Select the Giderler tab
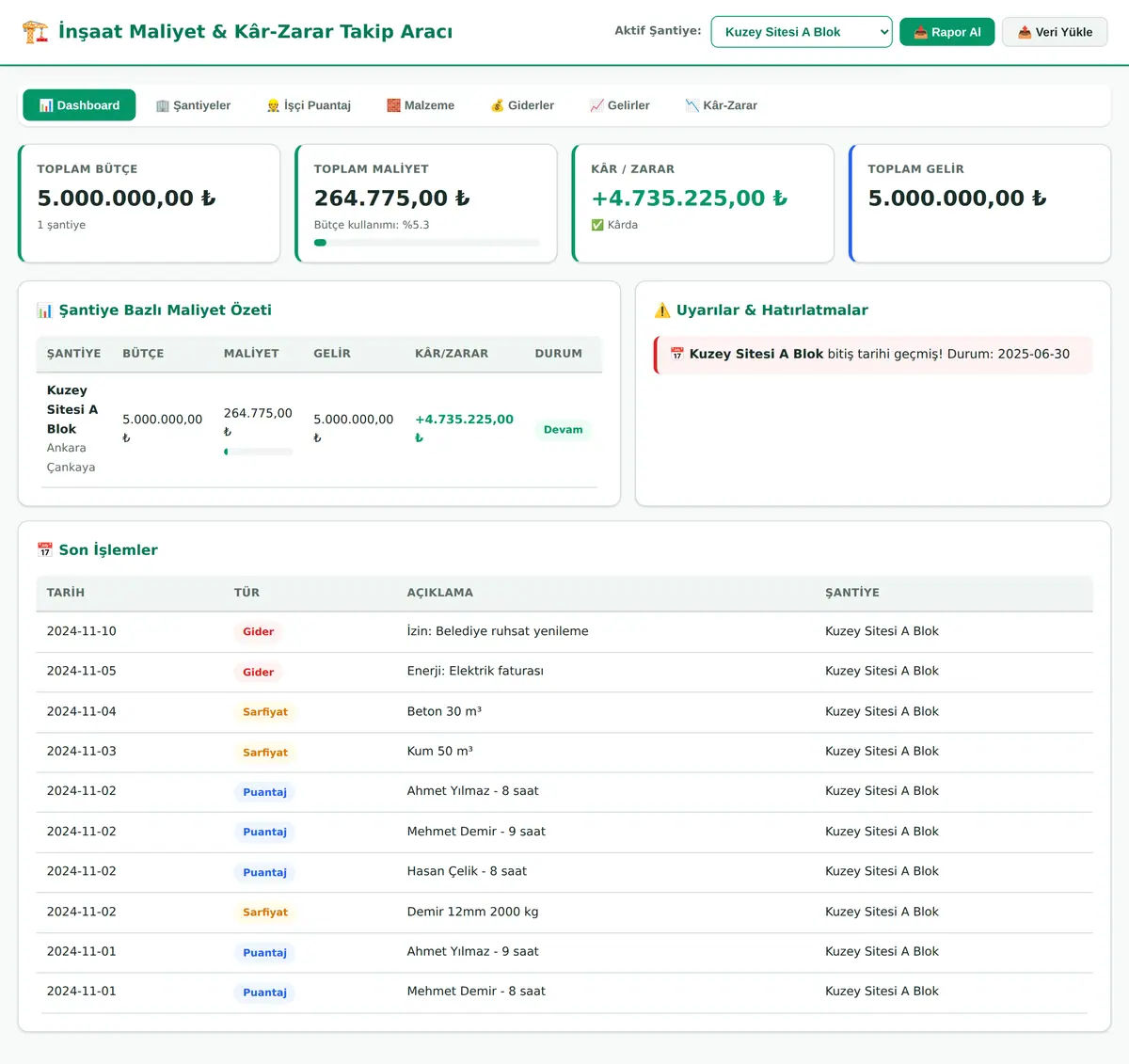This screenshot has width=1129, height=1064. (x=522, y=105)
